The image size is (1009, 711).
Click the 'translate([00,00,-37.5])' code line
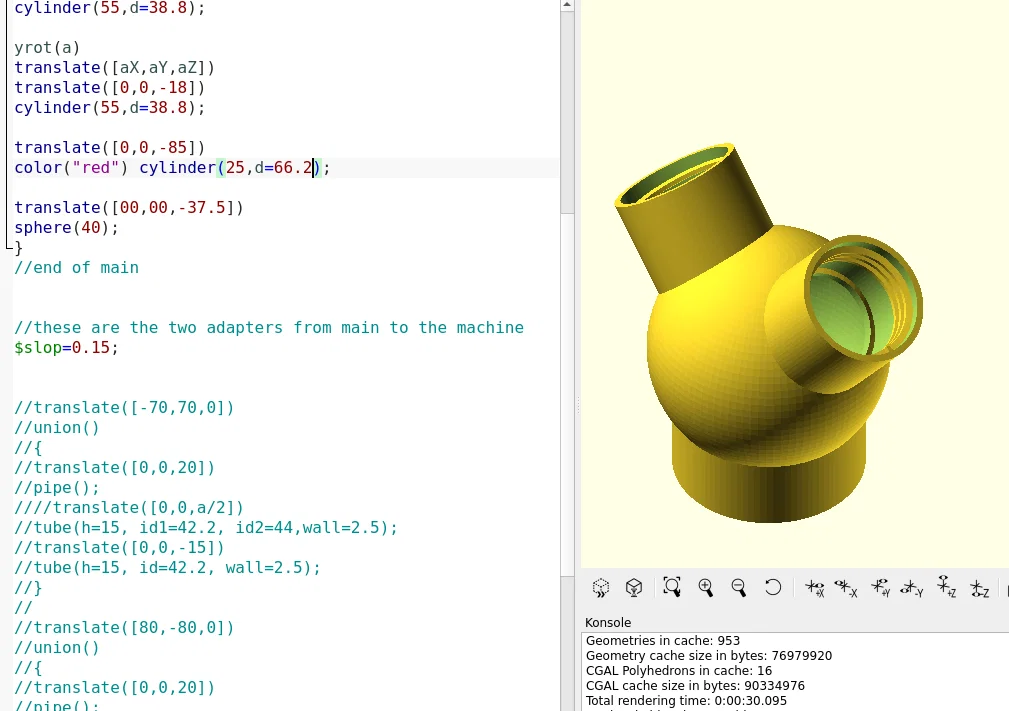pyautogui.click(x=129, y=207)
